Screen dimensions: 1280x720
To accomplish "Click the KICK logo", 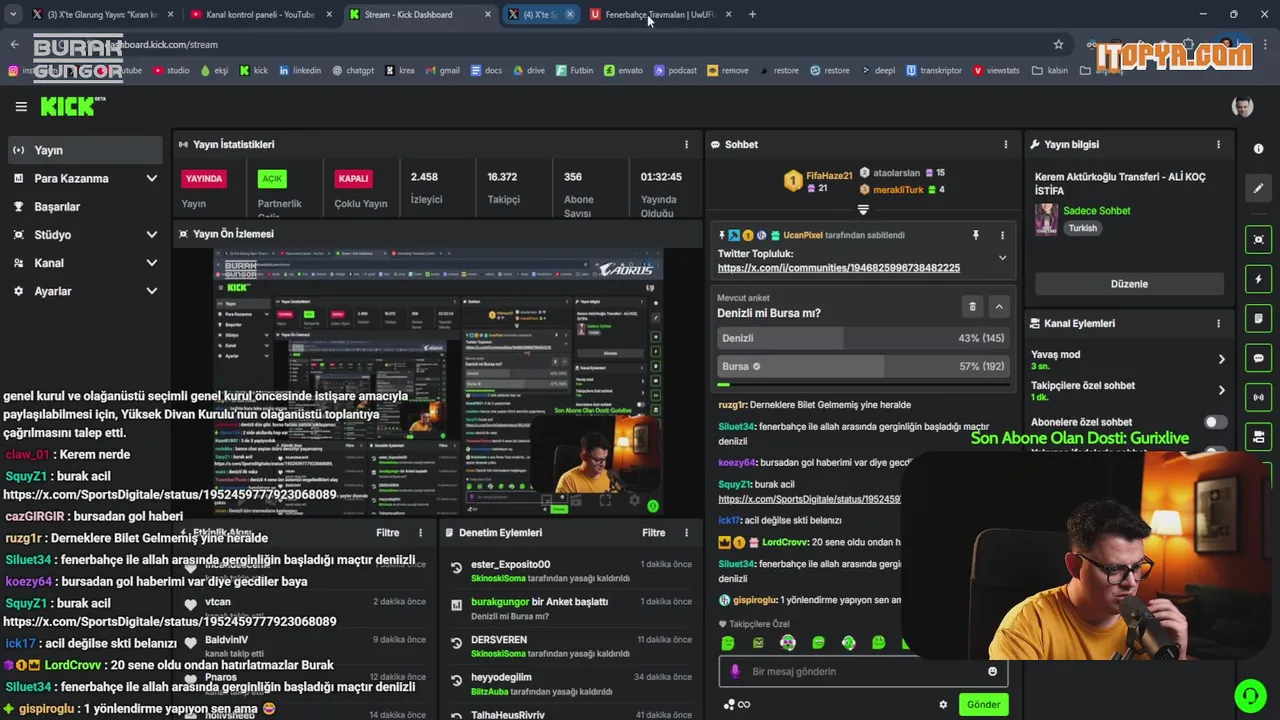I will [x=72, y=106].
